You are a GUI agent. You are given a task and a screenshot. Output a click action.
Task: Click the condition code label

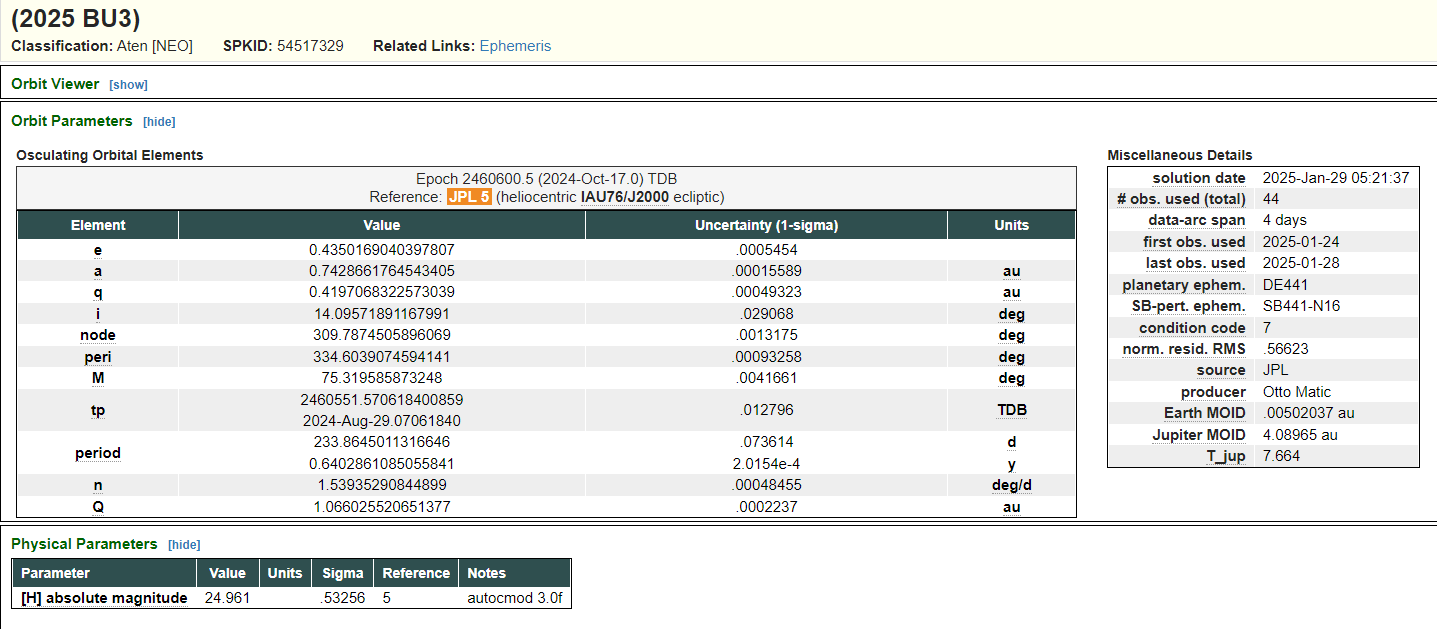pyautogui.click(x=1192, y=328)
